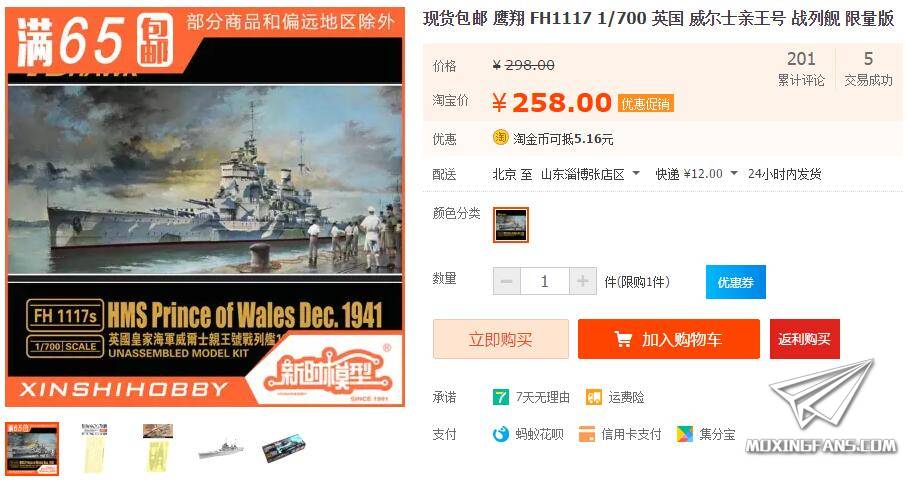Increase quantity with the plus button
The image size is (907, 481).
pyautogui.click(x=582, y=282)
